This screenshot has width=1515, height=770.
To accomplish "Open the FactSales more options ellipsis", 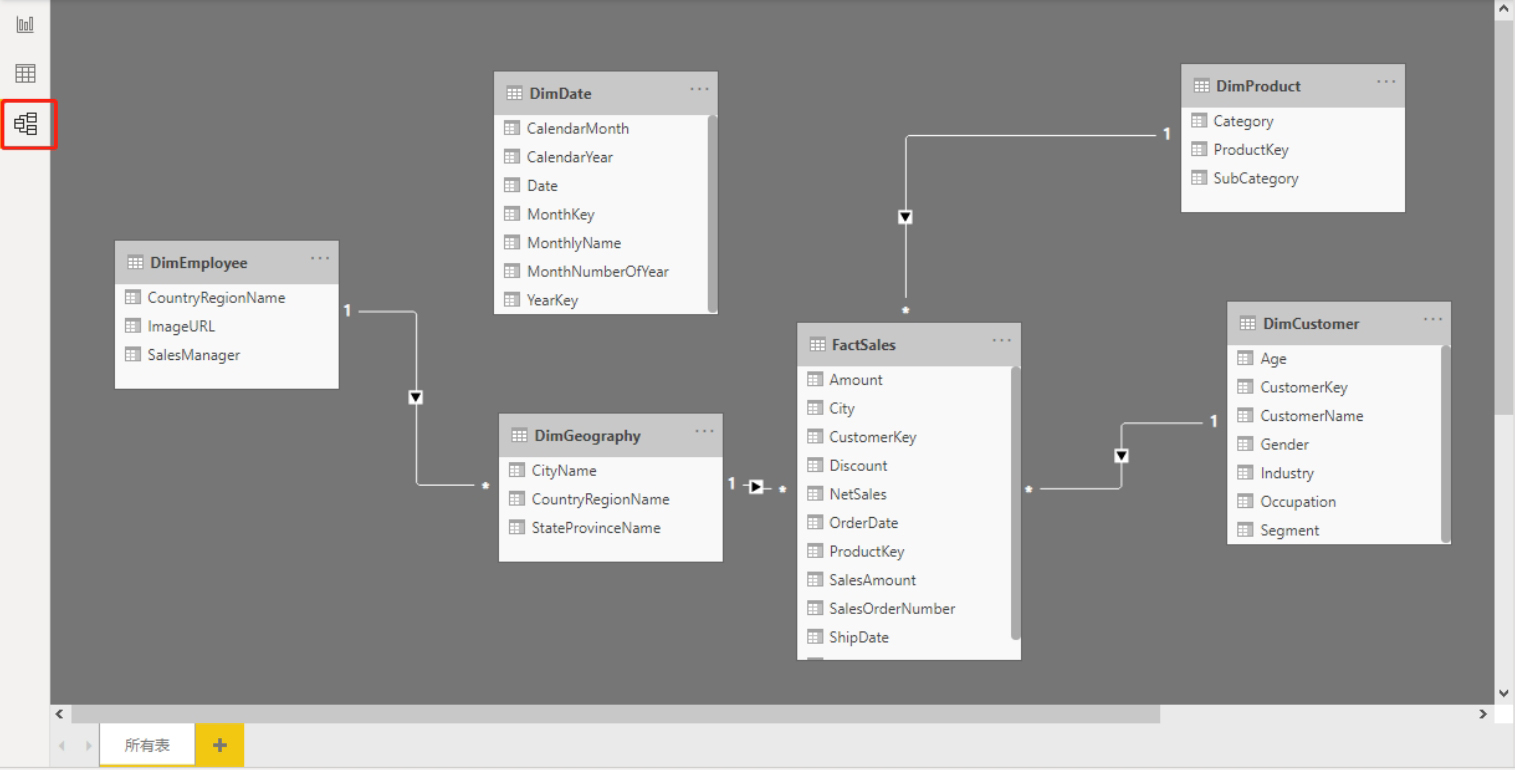I will coord(1002,340).
